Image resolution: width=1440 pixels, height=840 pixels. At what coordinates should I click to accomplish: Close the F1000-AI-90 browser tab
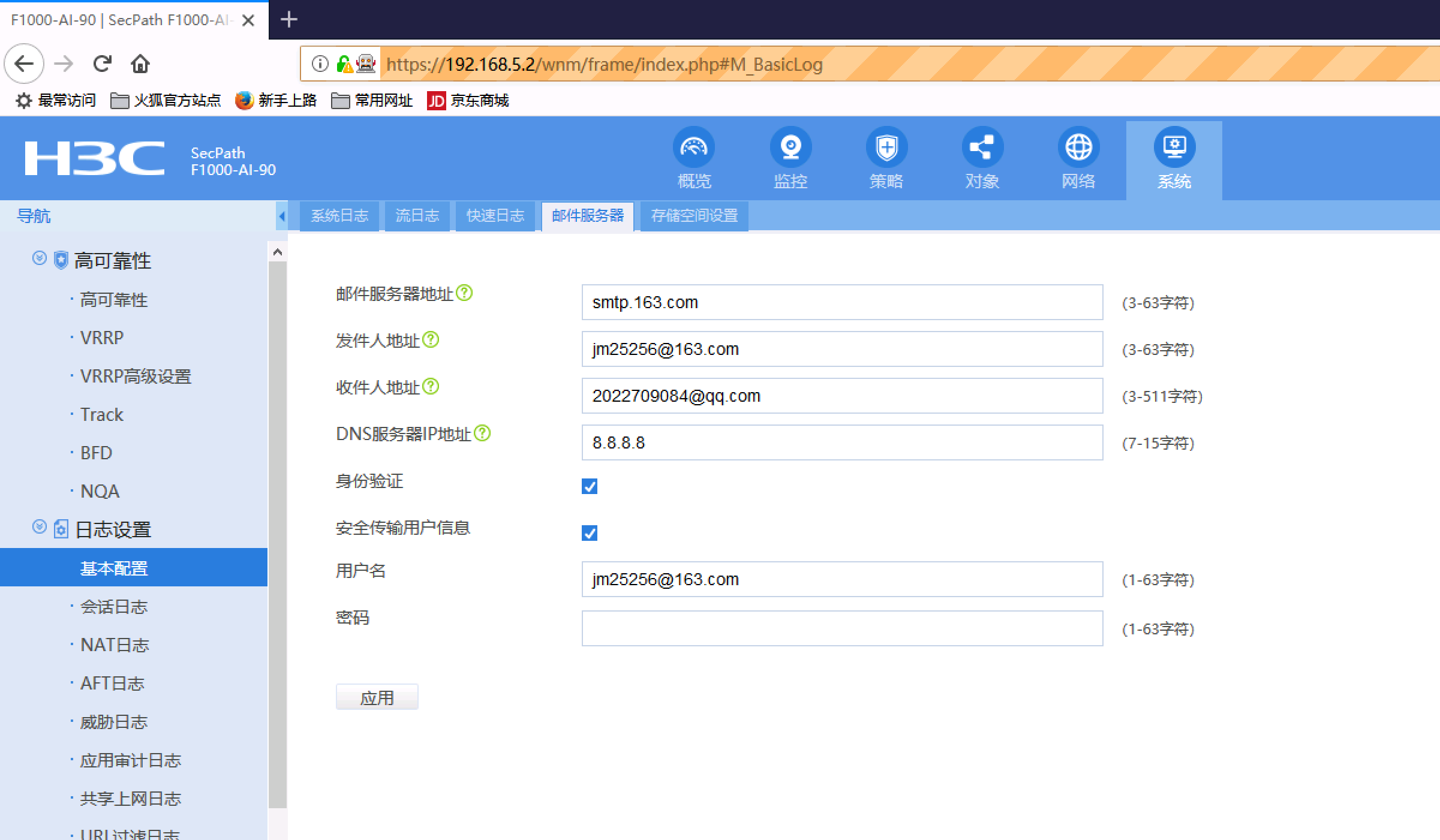pos(248,20)
